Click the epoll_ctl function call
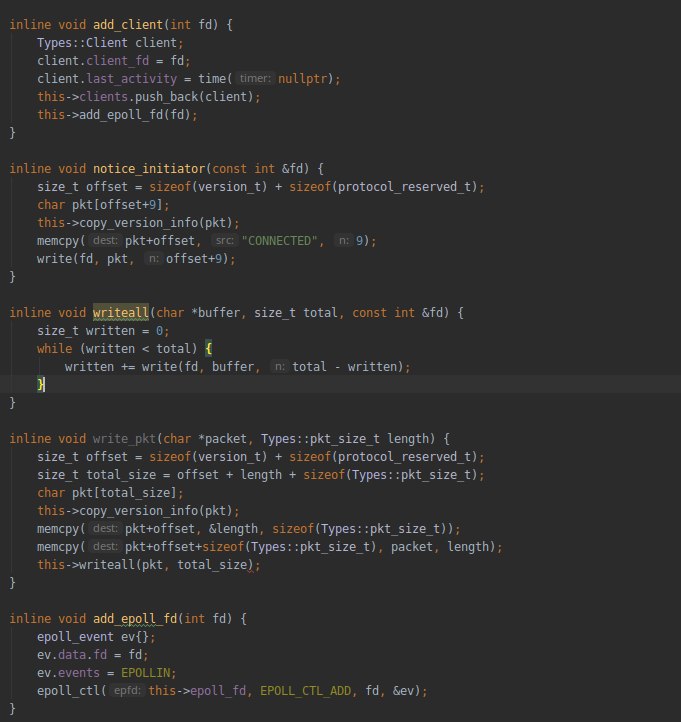Image resolution: width=681 pixels, height=722 pixels. 68,691
